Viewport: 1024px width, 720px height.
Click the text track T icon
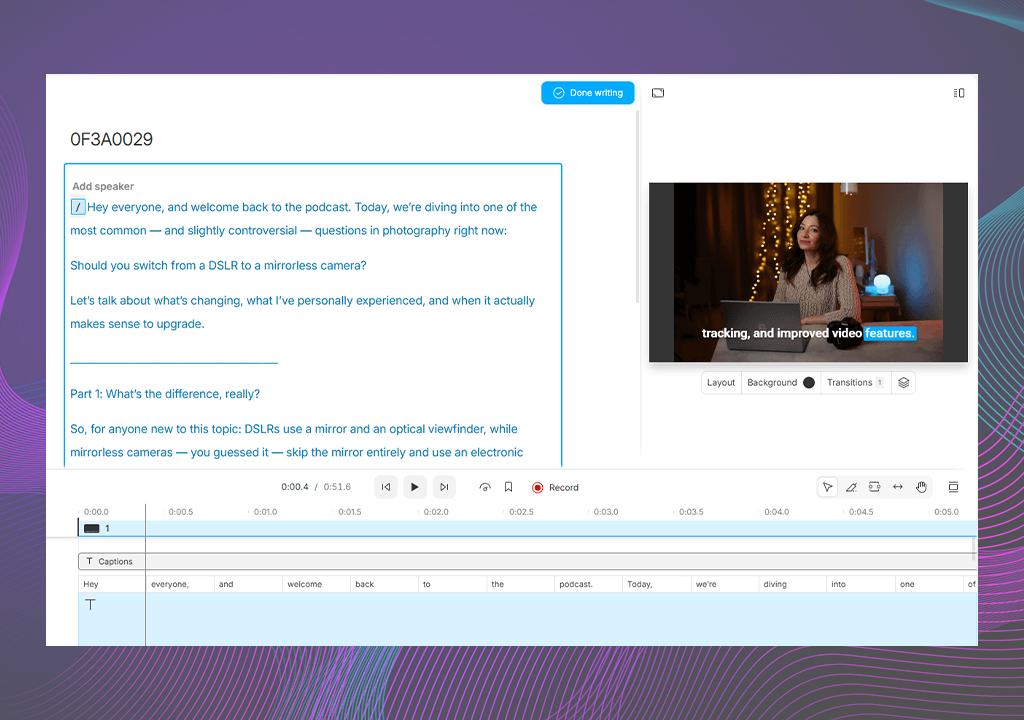(90, 604)
